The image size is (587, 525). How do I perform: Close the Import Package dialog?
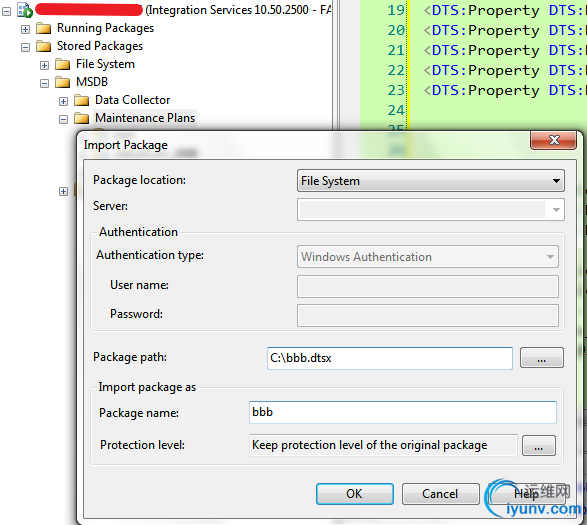pyautogui.click(x=553, y=140)
